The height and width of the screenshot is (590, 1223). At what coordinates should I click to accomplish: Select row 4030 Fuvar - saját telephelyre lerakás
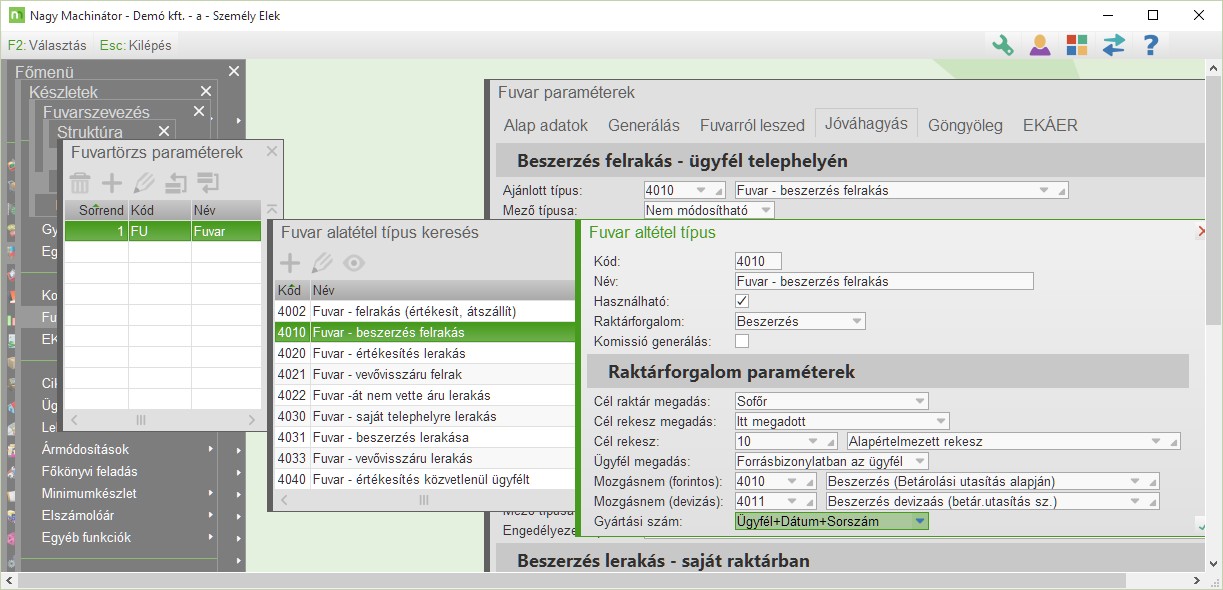tap(426, 416)
